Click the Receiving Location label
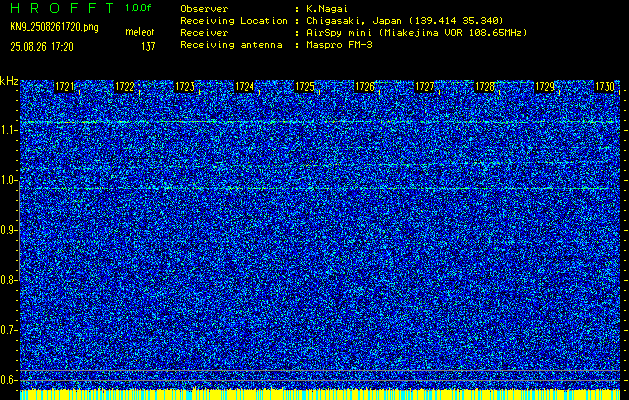Image resolution: width=629 pixels, height=400 pixels. click(x=234, y=21)
